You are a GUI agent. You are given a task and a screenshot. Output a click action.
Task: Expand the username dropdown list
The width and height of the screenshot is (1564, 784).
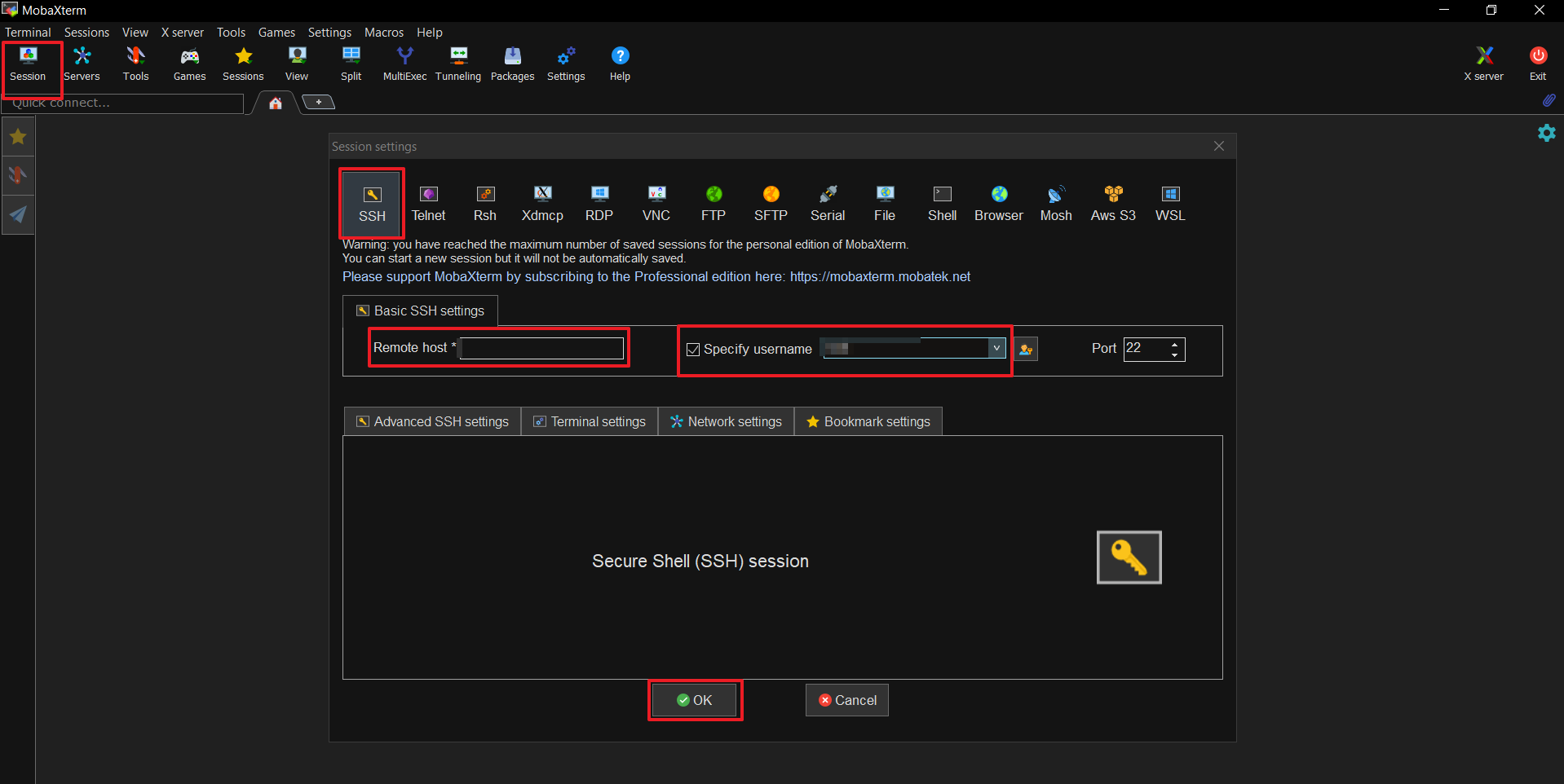(x=996, y=348)
